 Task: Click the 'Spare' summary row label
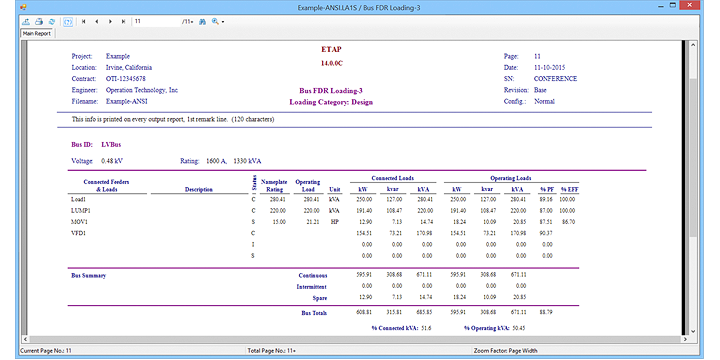pyautogui.click(x=320, y=298)
